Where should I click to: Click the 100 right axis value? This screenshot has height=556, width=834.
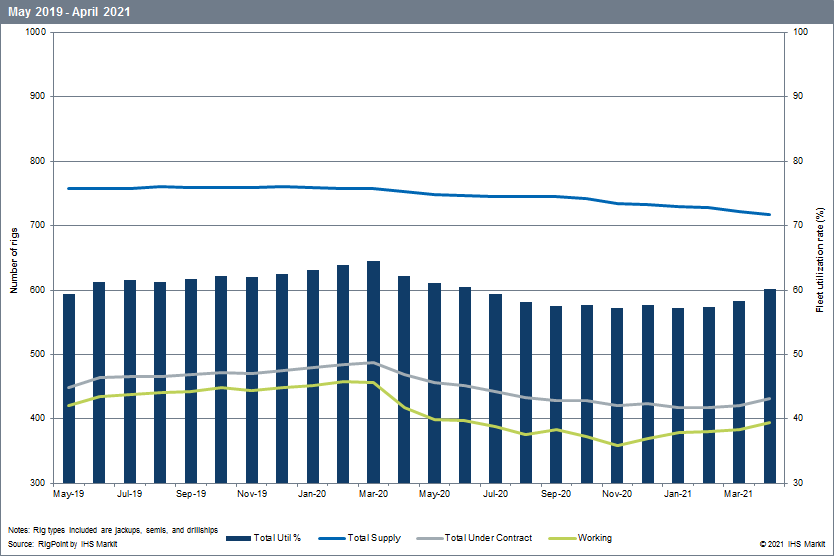[x=800, y=32]
